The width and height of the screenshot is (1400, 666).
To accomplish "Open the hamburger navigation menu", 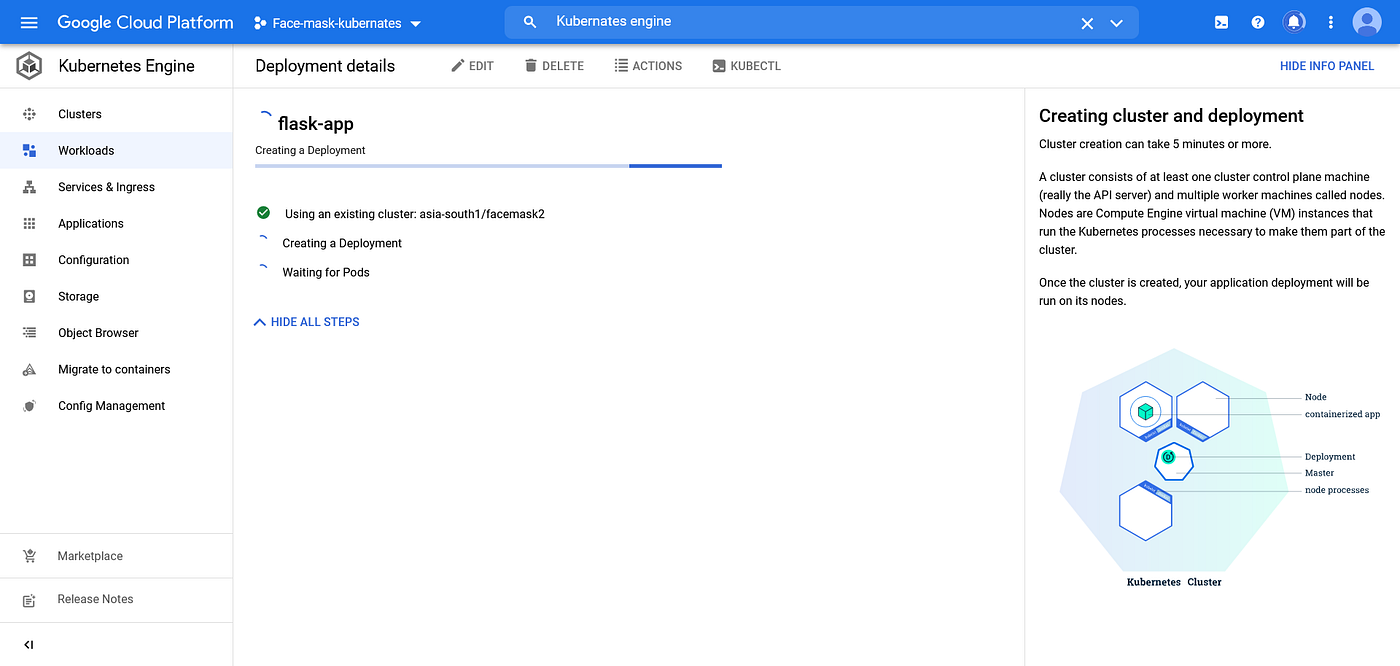I will [28, 22].
